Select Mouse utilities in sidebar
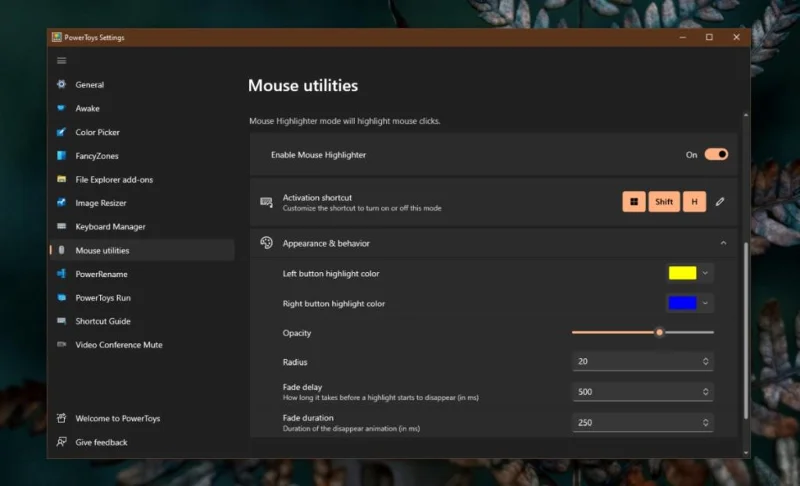Image resolution: width=800 pixels, height=486 pixels. (142, 250)
